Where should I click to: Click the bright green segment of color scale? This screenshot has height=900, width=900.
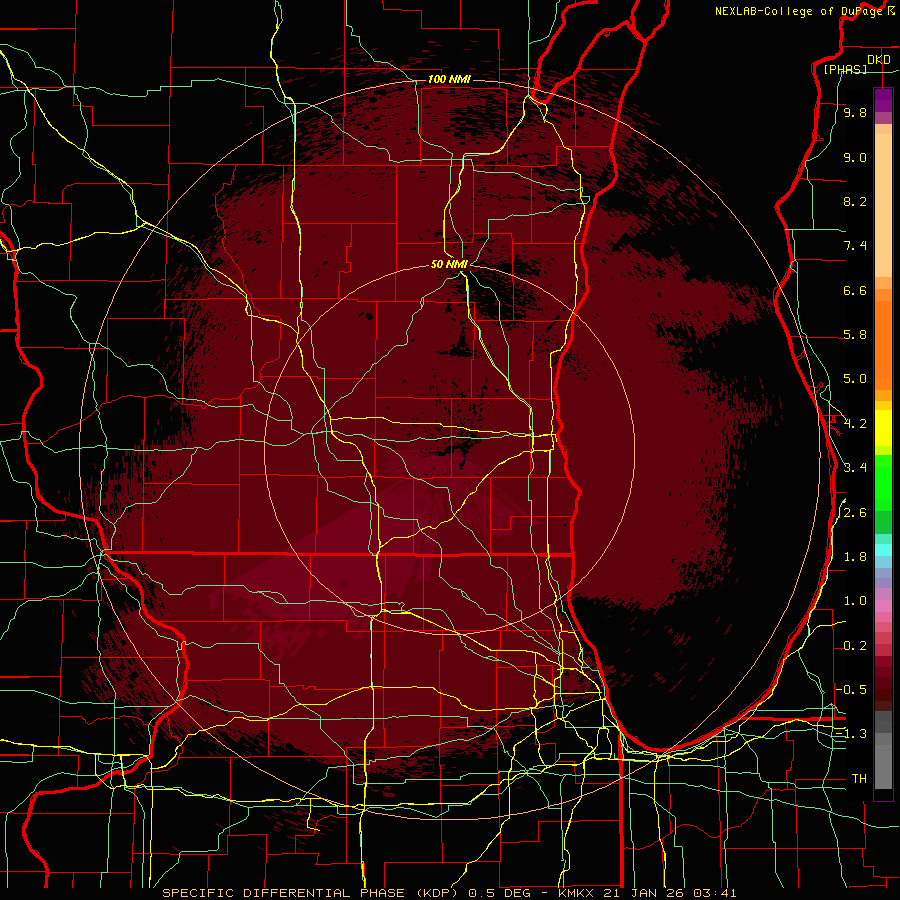coord(883,482)
